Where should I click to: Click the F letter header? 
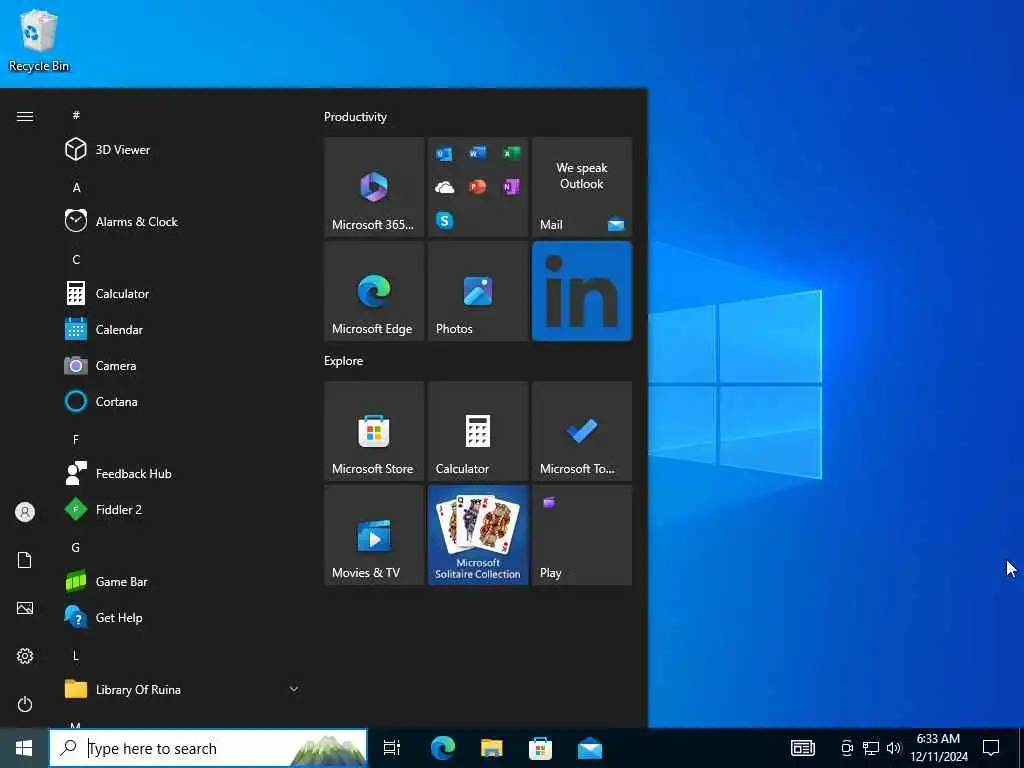coord(76,440)
